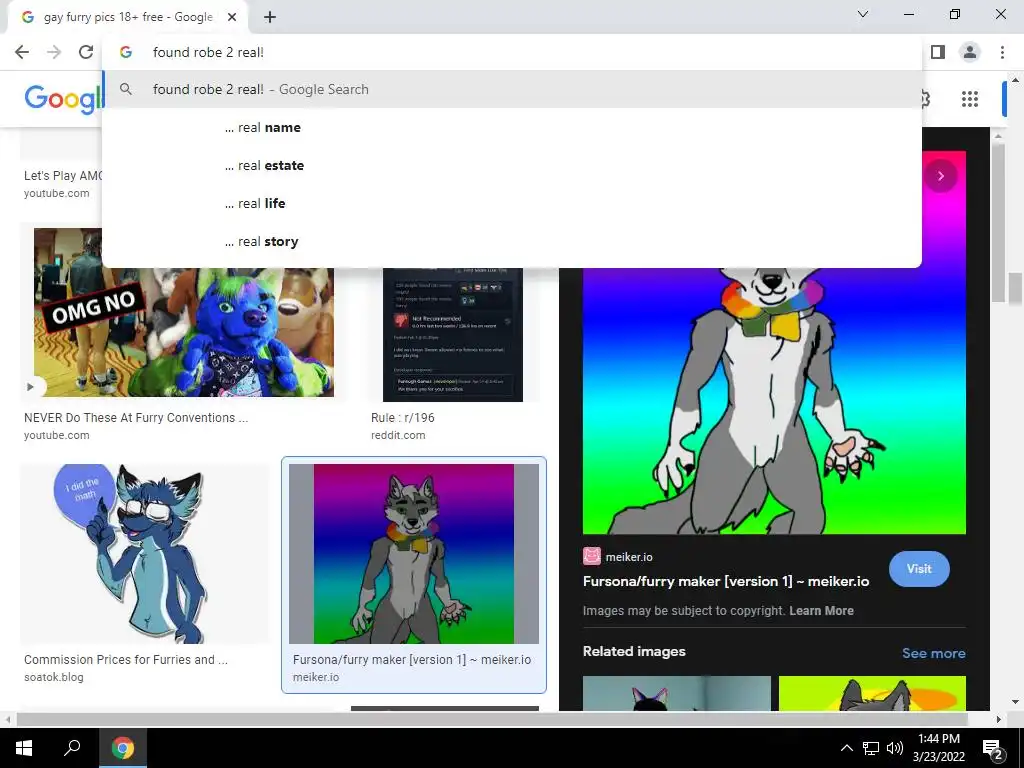The height and width of the screenshot is (768, 1024).
Task: Click the Google icon in address bar
Action: point(126,52)
